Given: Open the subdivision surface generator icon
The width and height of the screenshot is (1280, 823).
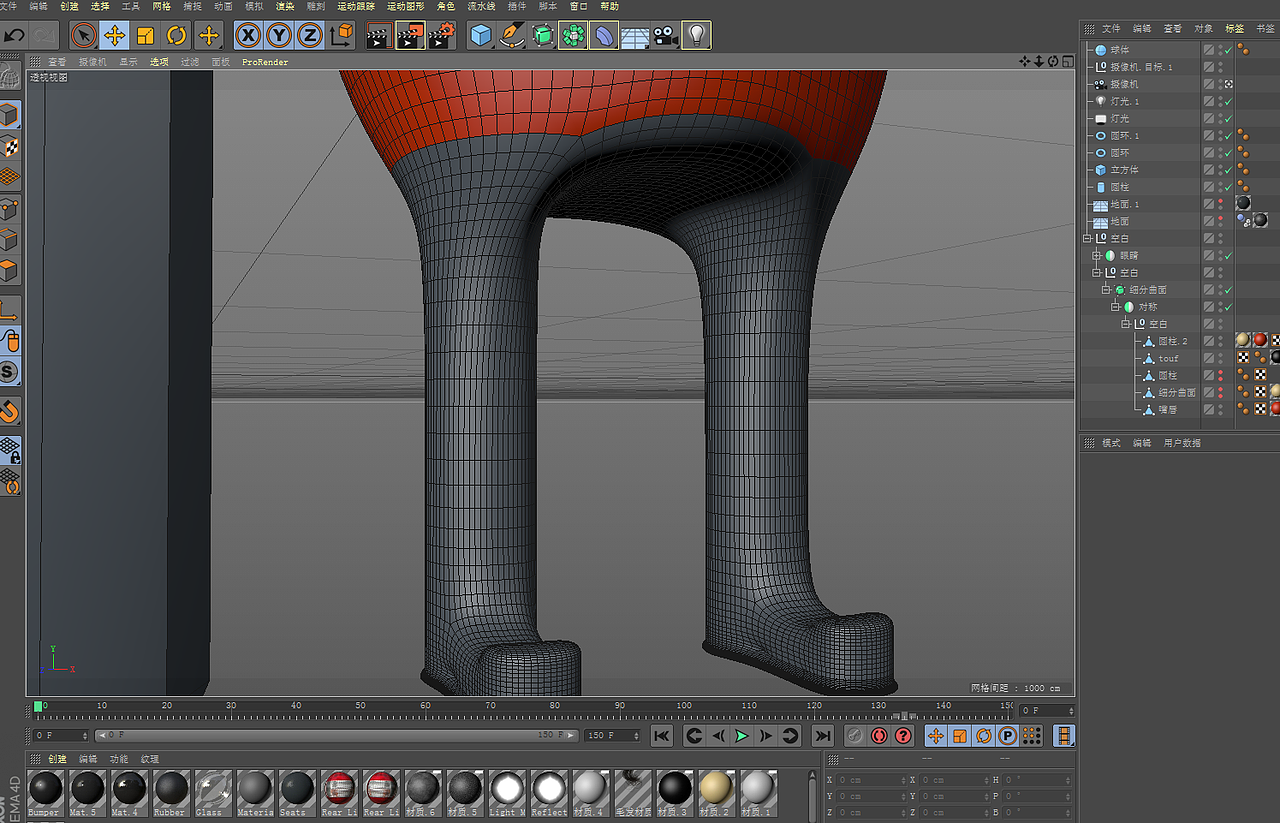Looking at the screenshot, I should pos(543,36).
